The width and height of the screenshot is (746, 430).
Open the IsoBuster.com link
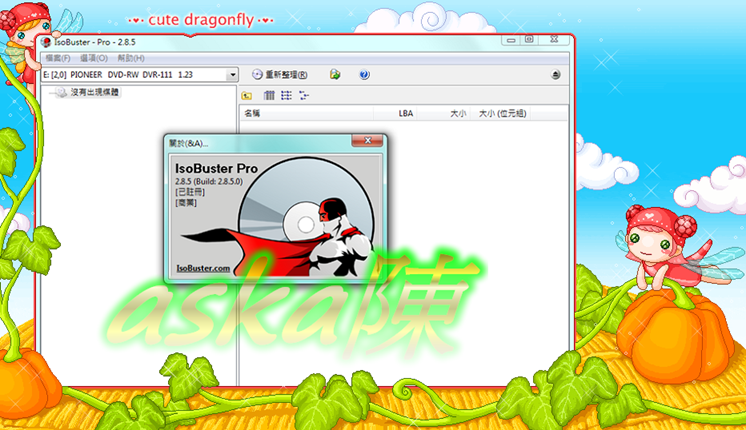(203, 268)
